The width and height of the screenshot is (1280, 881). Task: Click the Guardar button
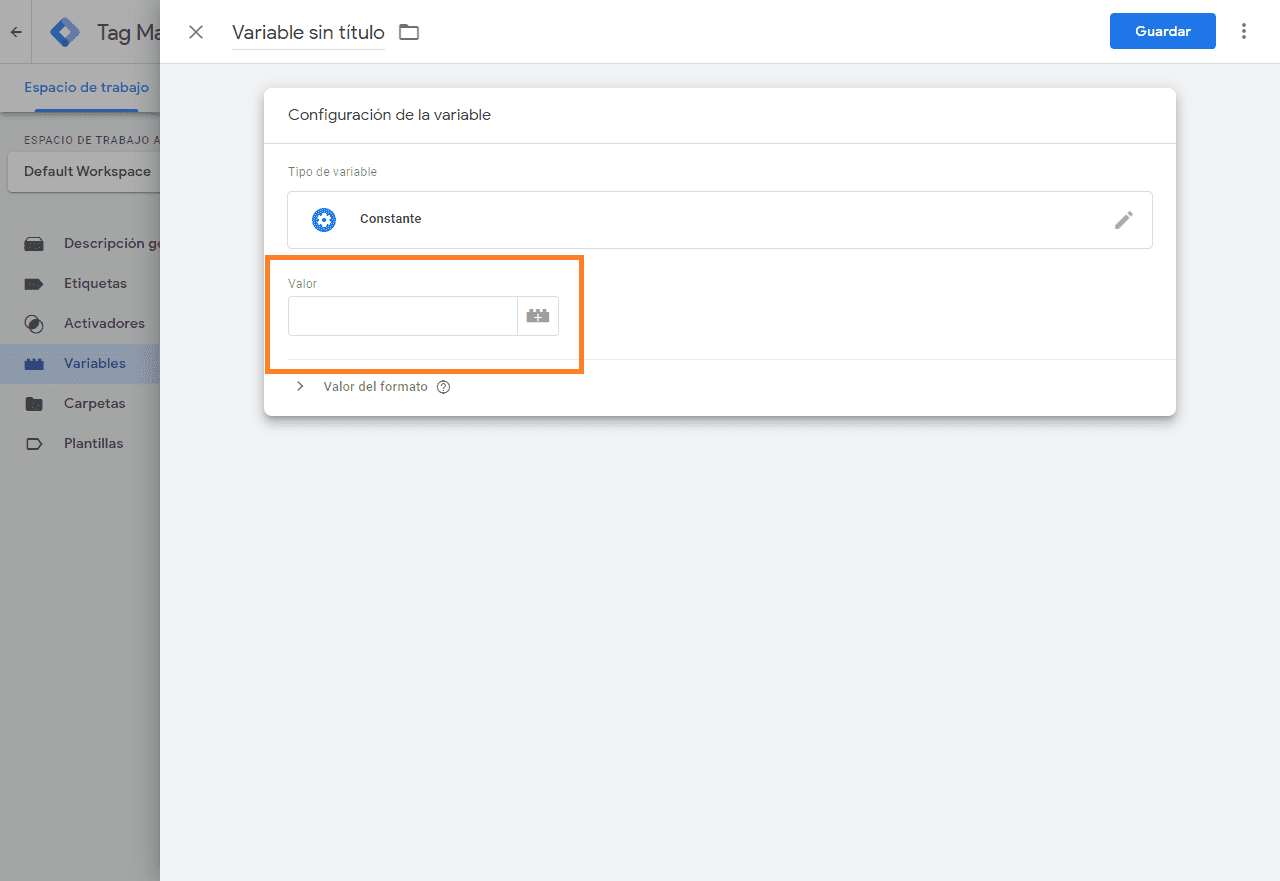1162,31
